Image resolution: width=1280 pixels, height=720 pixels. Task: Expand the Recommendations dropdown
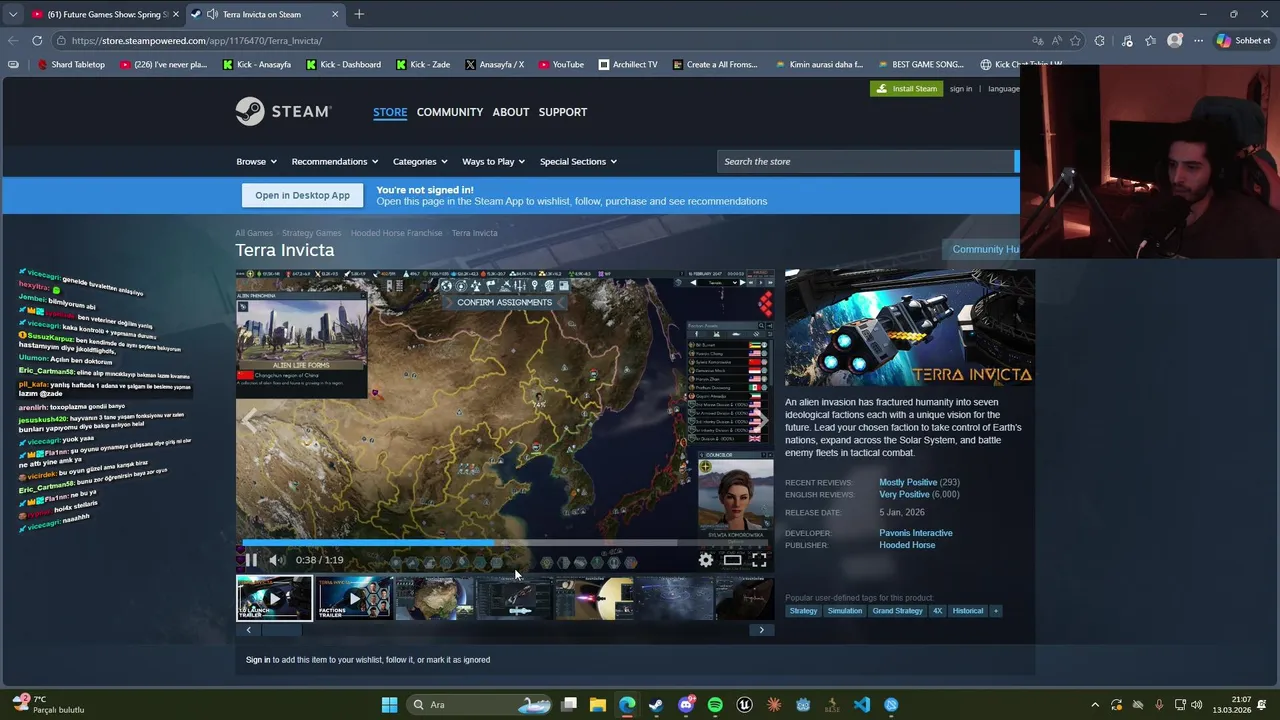[x=335, y=161]
